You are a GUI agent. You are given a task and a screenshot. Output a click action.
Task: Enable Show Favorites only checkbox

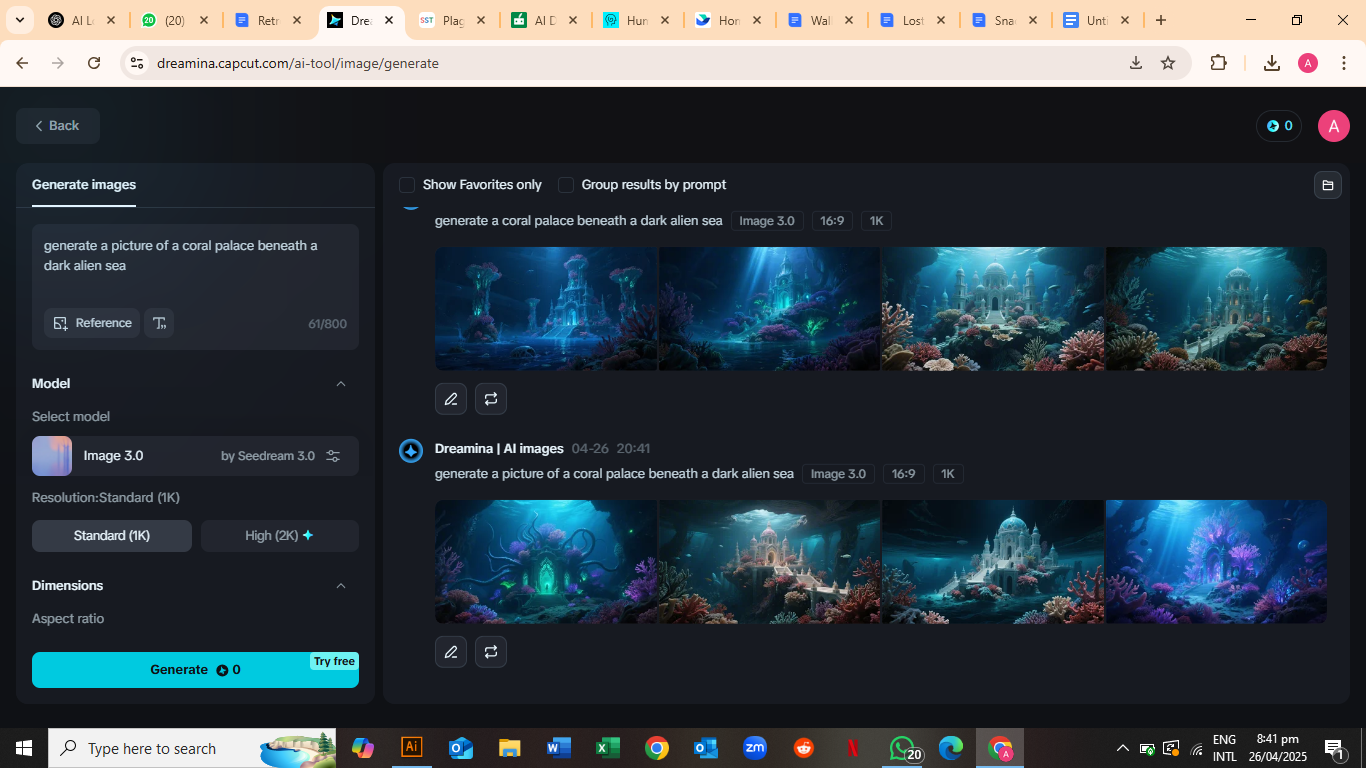[407, 185]
